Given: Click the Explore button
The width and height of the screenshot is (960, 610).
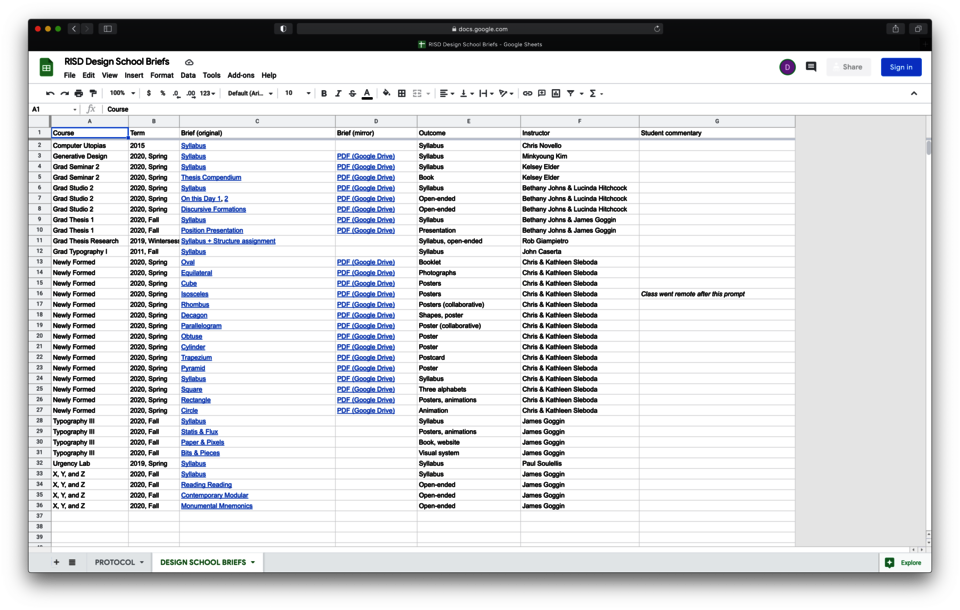Looking at the screenshot, I should point(903,562).
